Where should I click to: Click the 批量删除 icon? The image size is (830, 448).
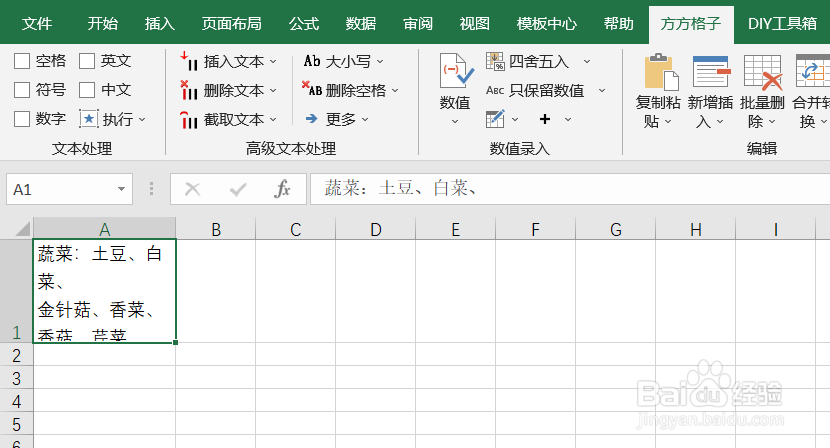tap(763, 71)
